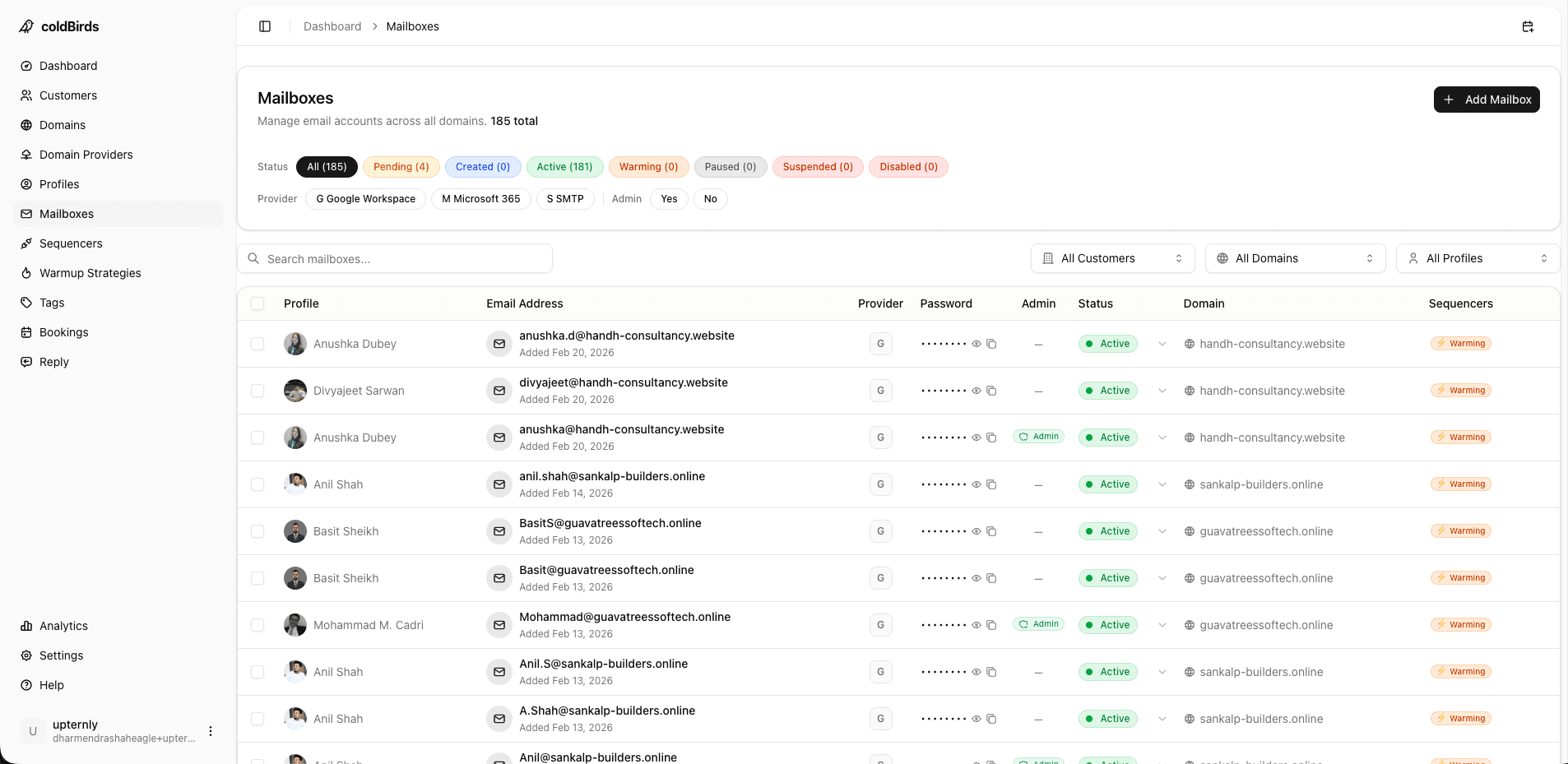Filter mailboxes by Microsoft 365 provider
1568x764 pixels.
tap(480, 199)
